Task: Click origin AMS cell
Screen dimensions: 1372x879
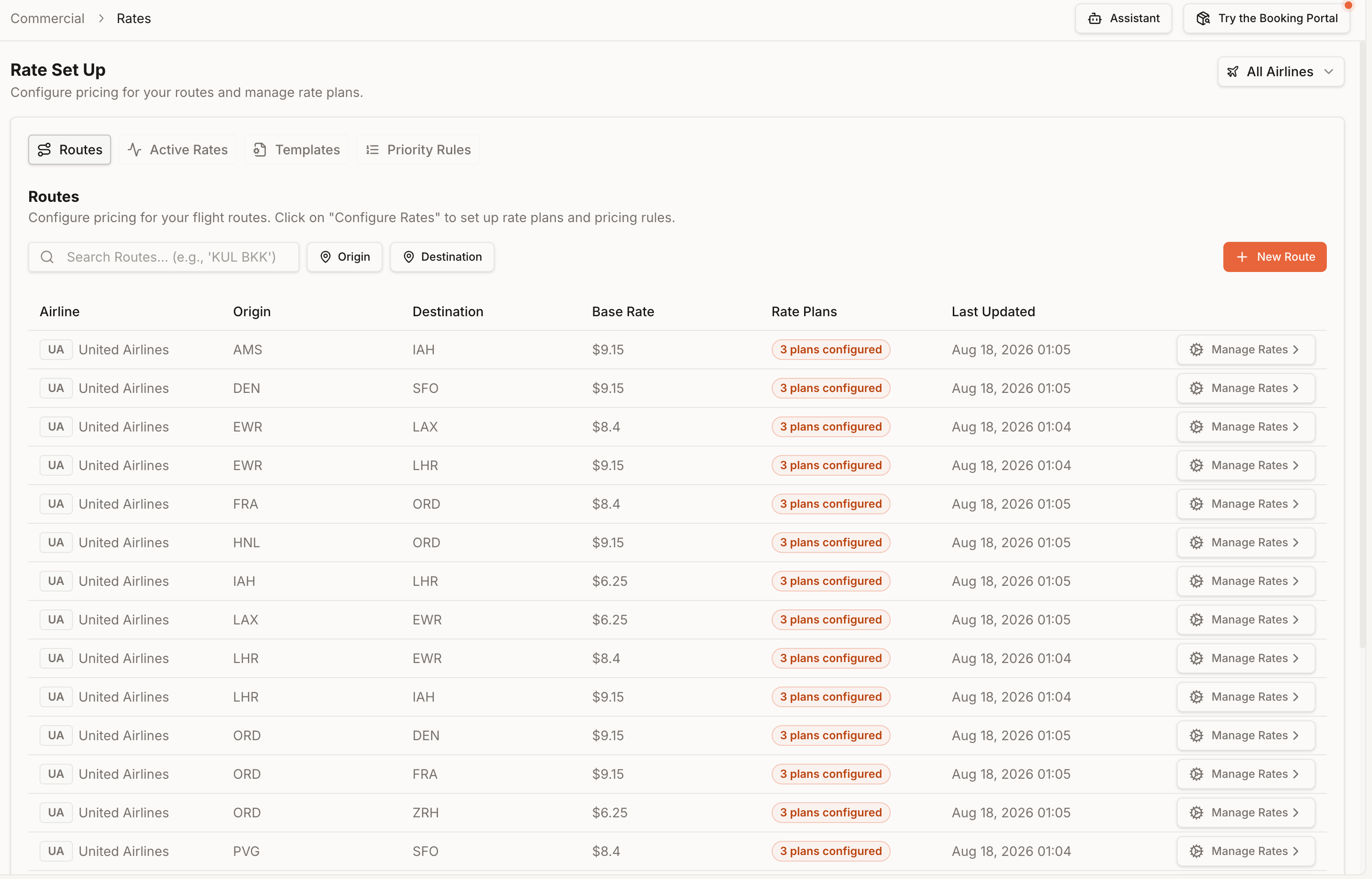Action: [x=247, y=349]
